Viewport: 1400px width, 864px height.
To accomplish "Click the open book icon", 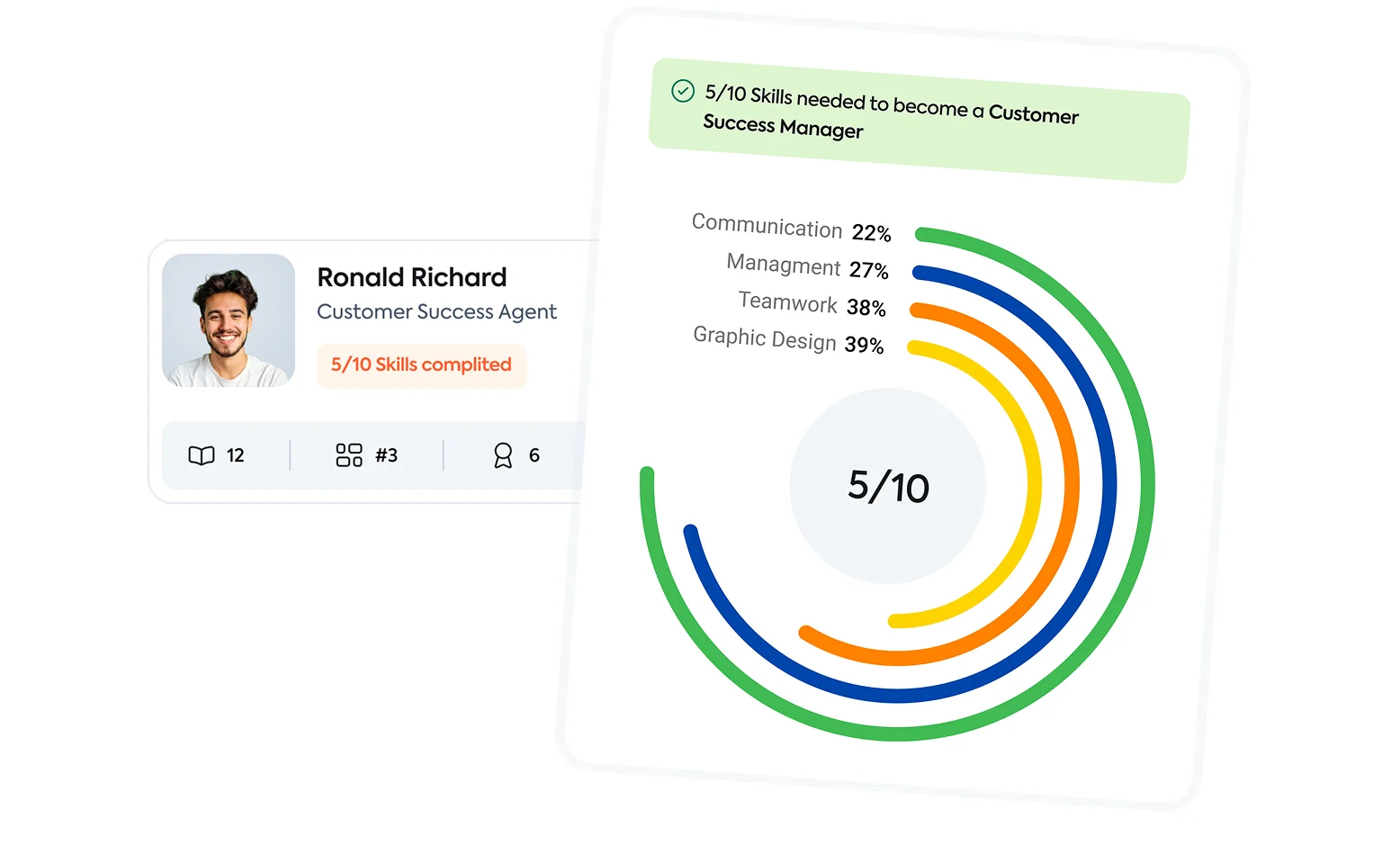I will (202, 455).
